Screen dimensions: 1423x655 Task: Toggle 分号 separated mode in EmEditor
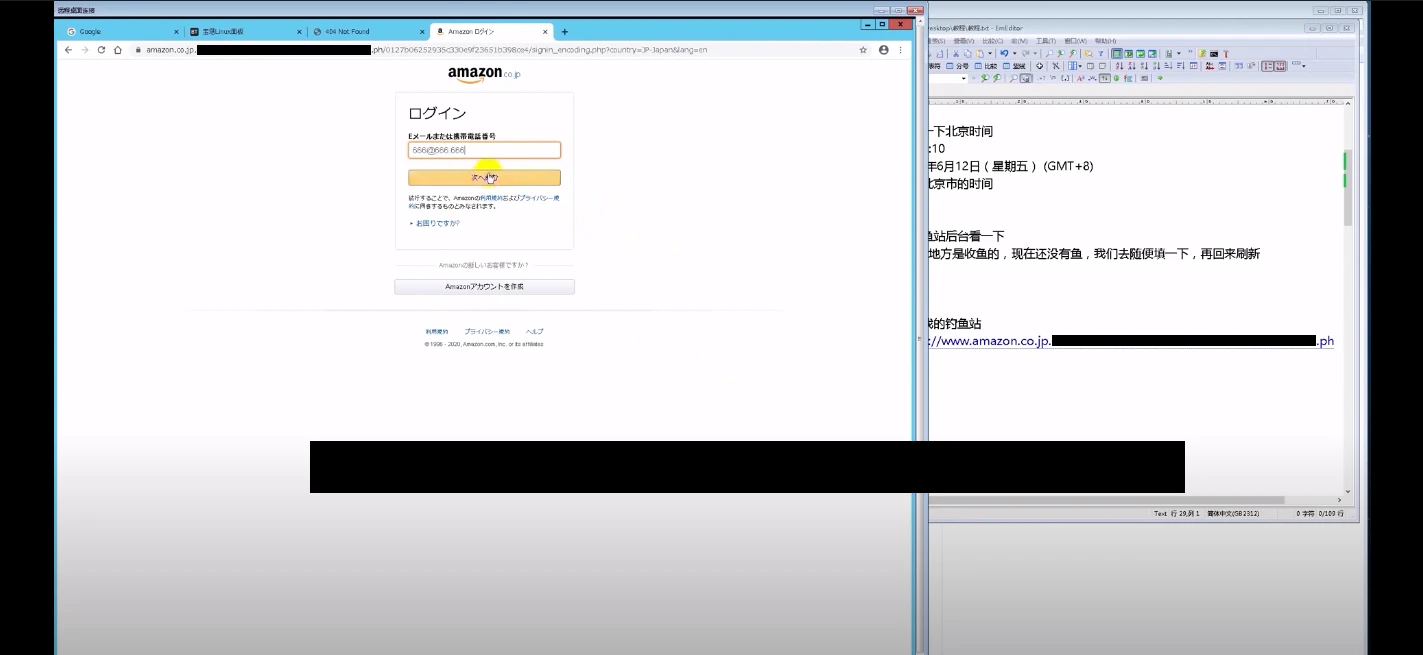[x=959, y=66]
